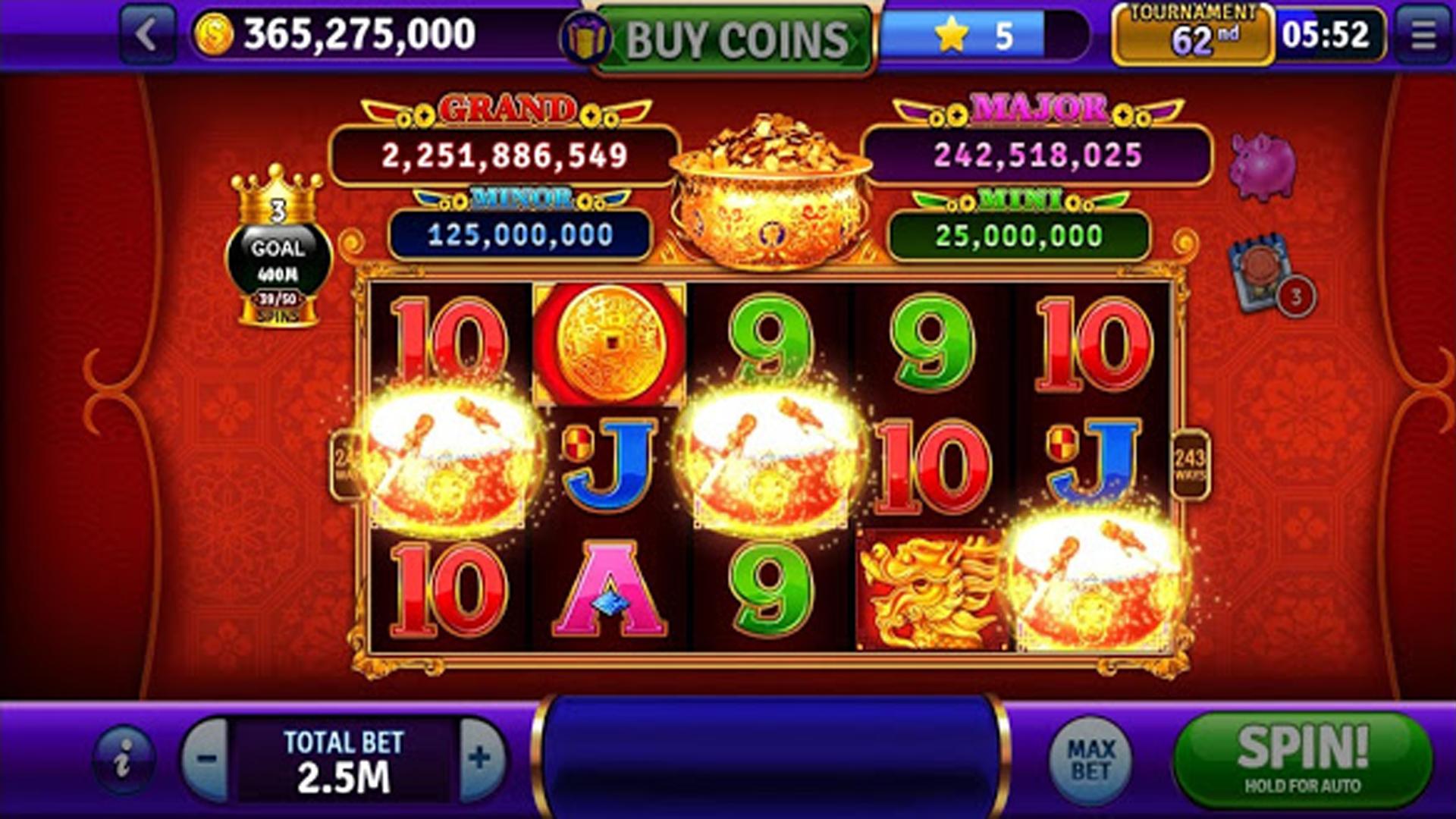Click the BUY COINS button
The width and height of the screenshot is (1456, 819).
click(x=736, y=39)
